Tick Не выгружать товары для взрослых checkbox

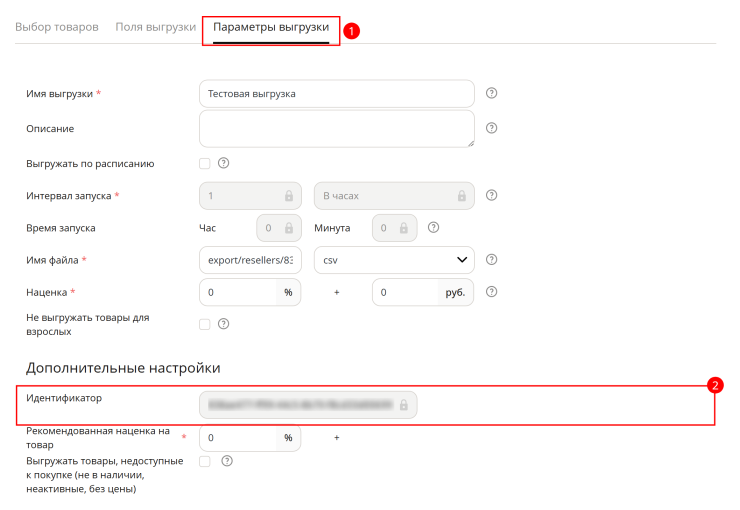tap(204, 324)
